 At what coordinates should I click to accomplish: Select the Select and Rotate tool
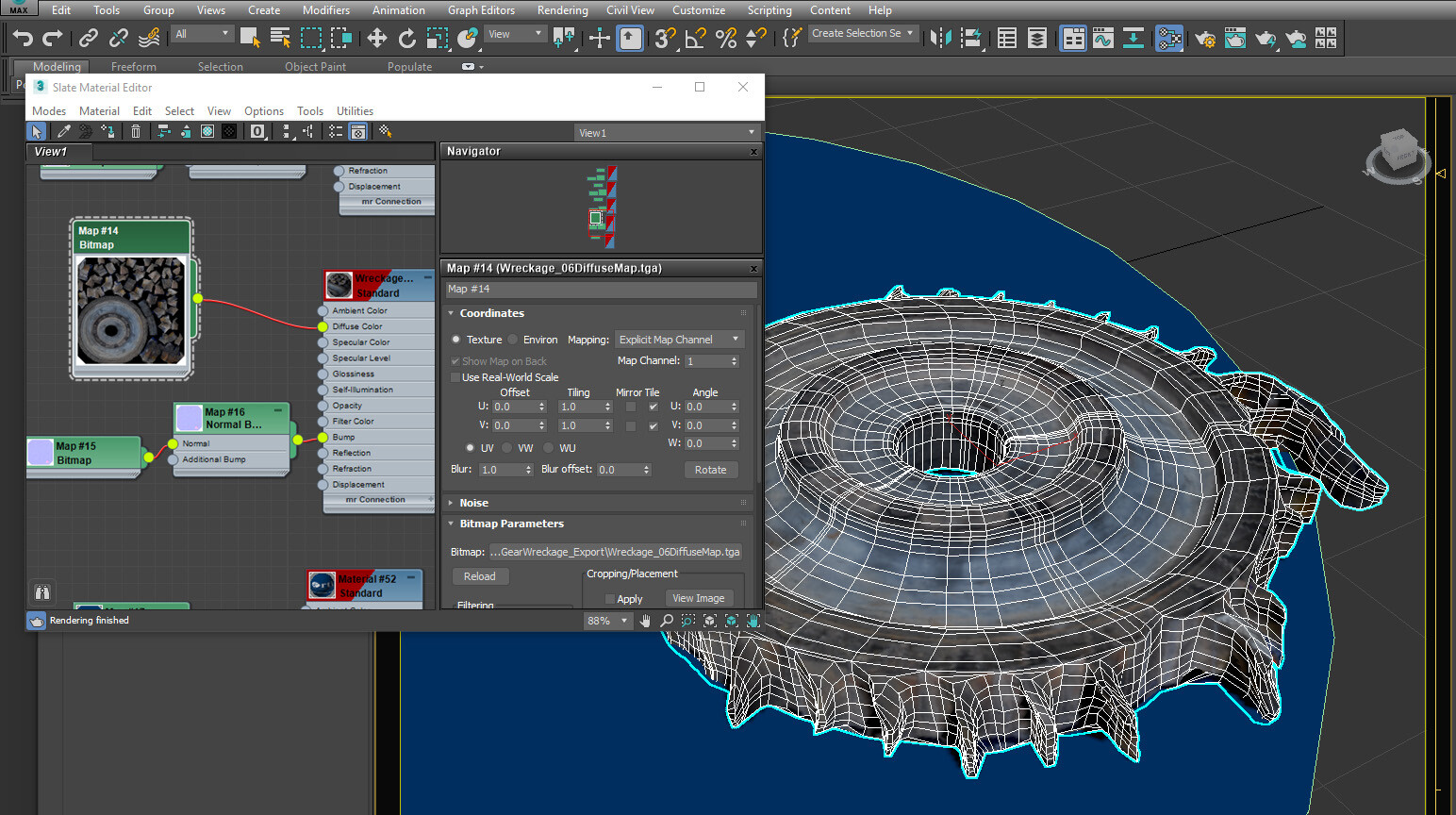[406, 38]
